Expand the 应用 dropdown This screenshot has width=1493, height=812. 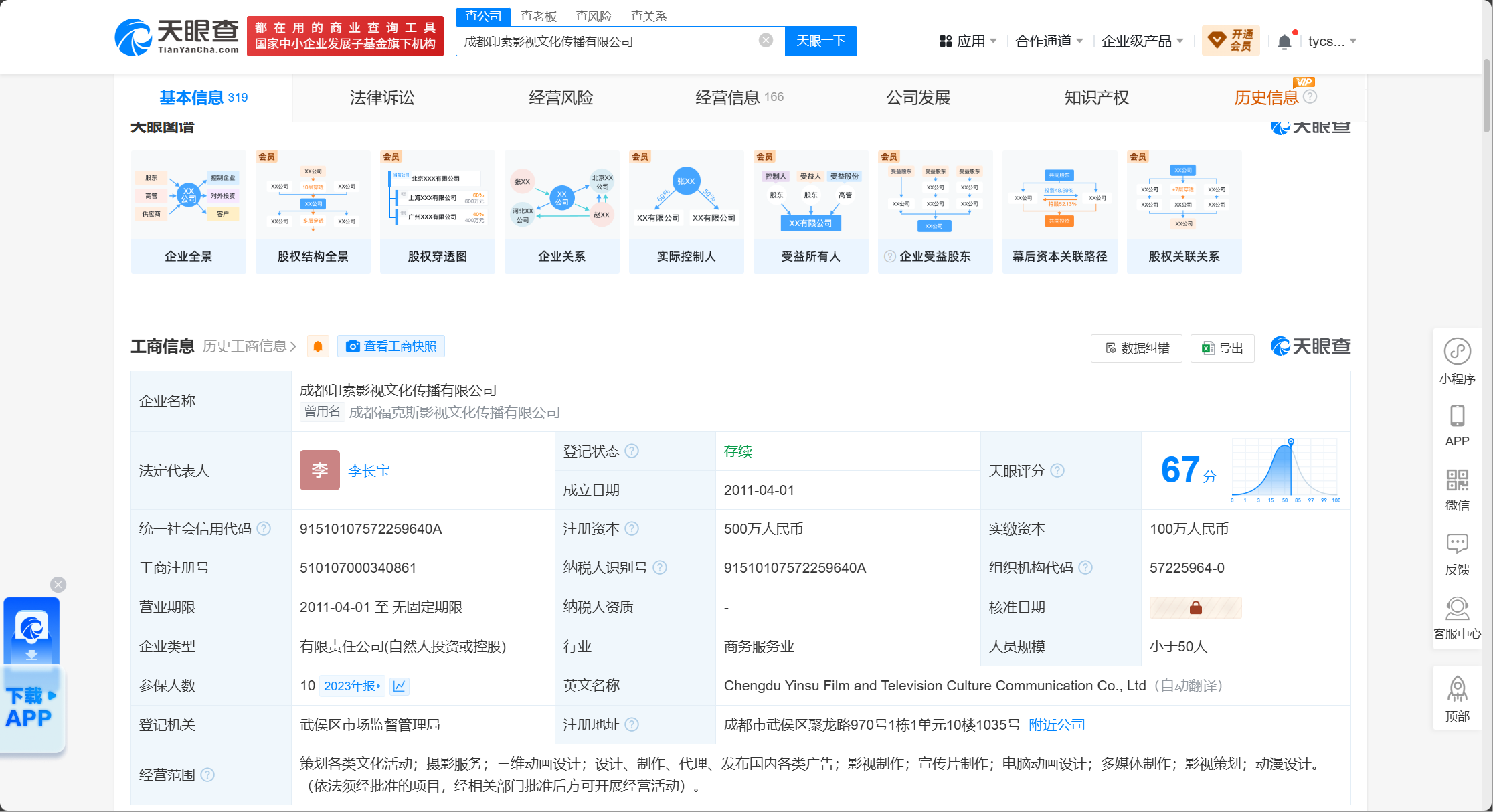pos(968,41)
